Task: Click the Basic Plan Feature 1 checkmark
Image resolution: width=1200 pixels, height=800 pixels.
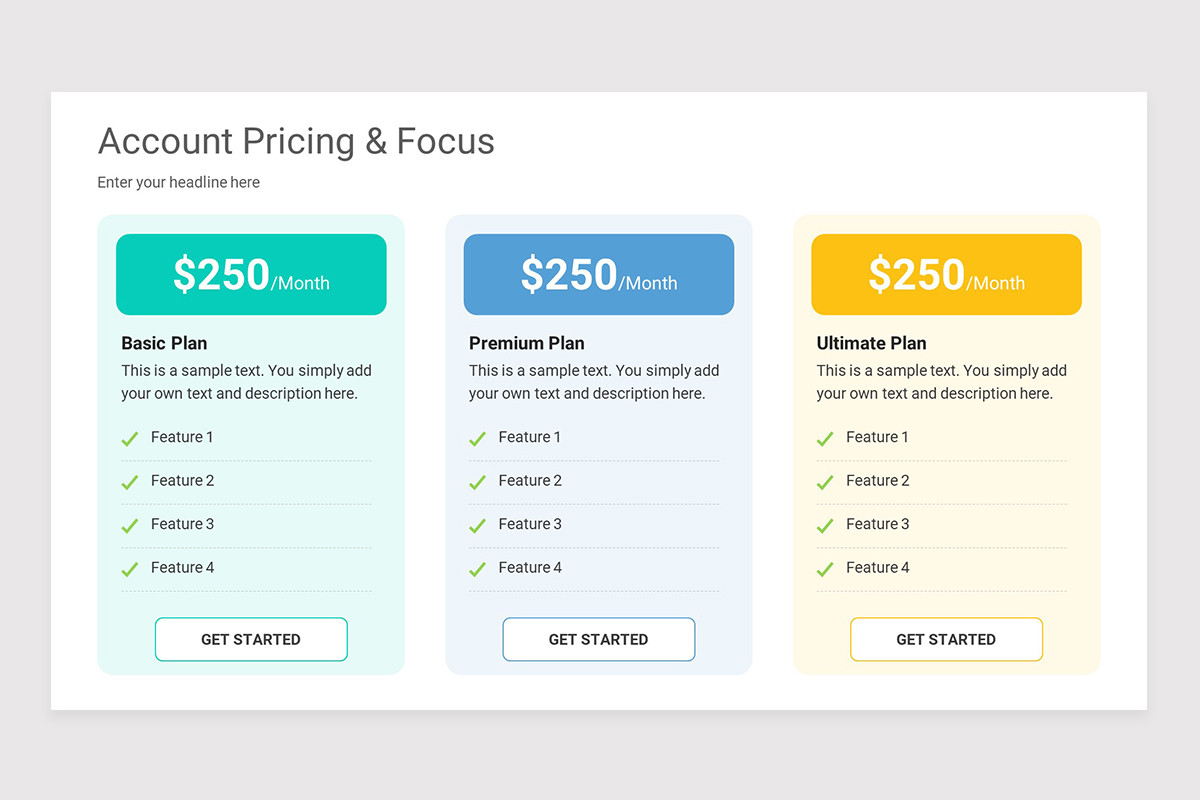Action: [x=129, y=438]
